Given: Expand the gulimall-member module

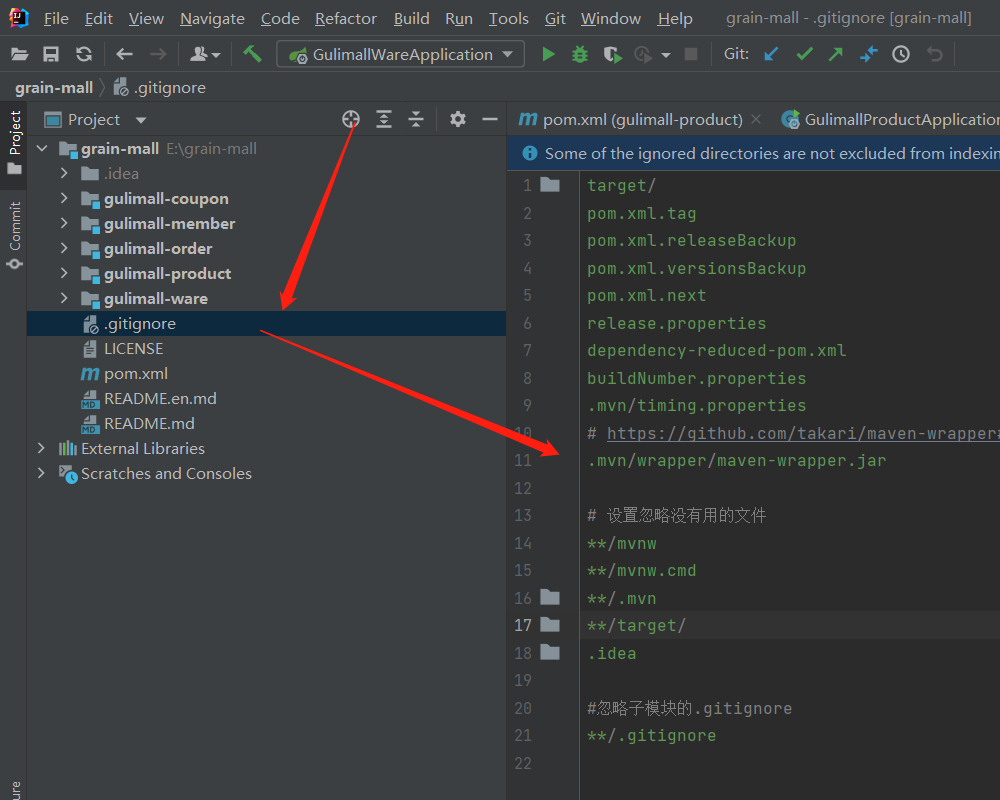Looking at the screenshot, I should point(64,223).
